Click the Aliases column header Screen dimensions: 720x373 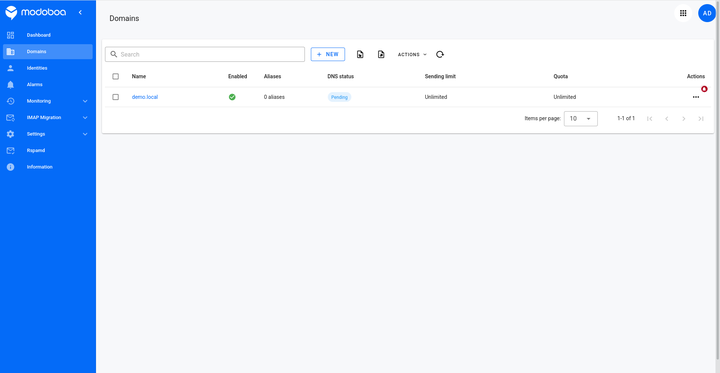coord(272,76)
